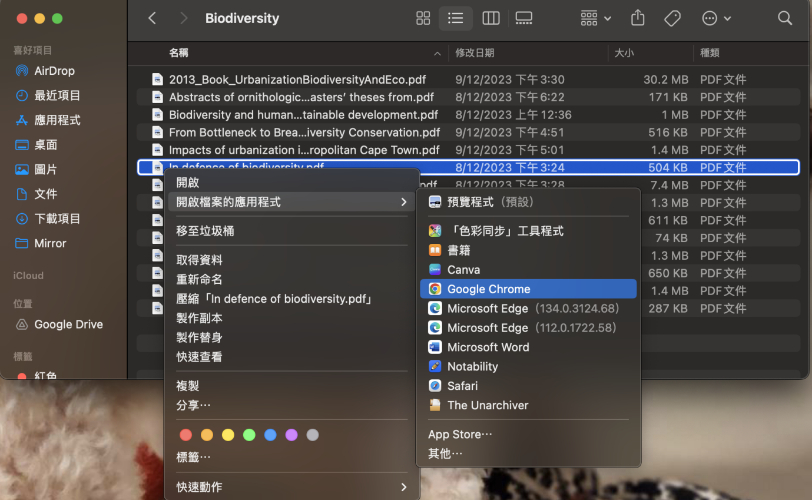Image resolution: width=812 pixels, height=500 pixels.
Task: Select 取得資料 in context menu
Action: (292, 260)
